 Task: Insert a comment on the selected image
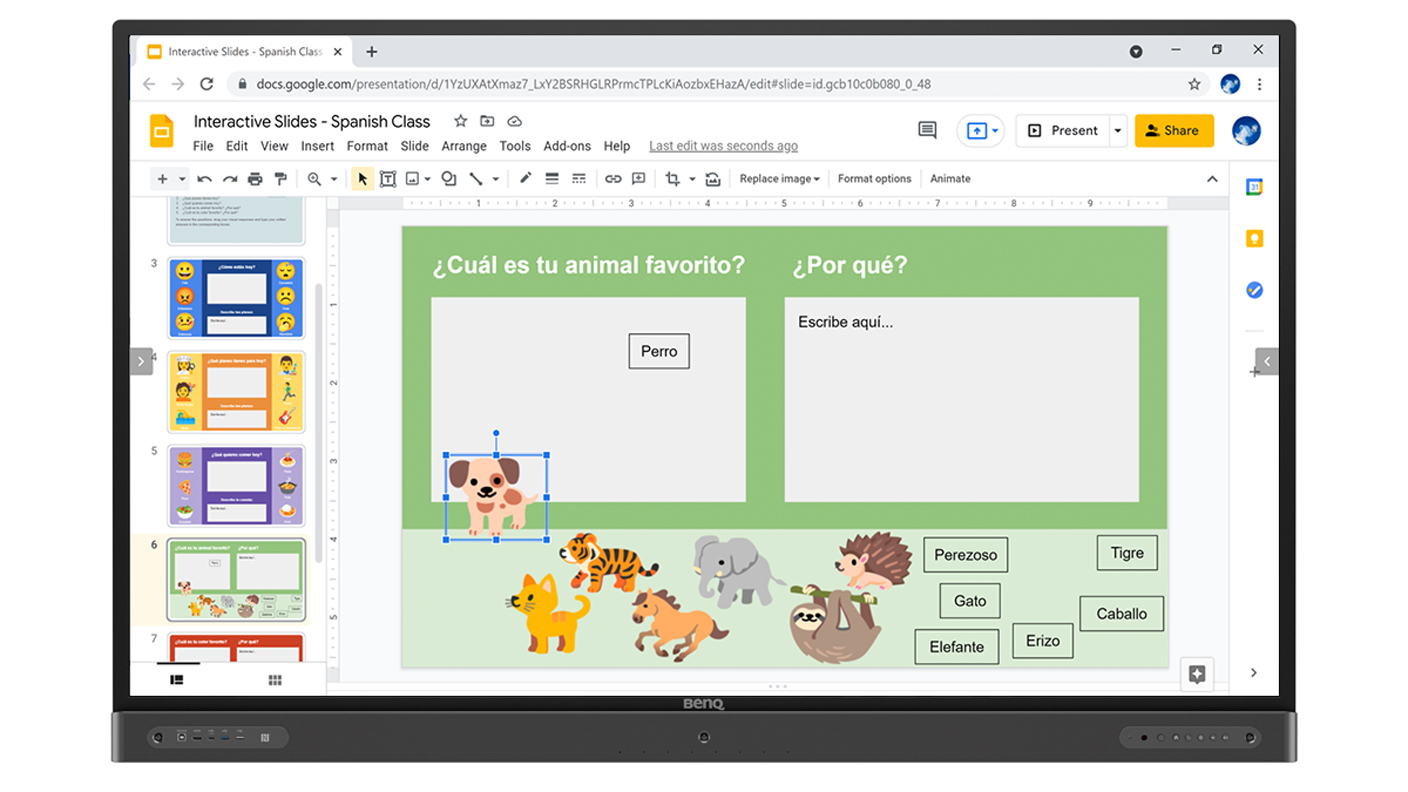[638, 178]
